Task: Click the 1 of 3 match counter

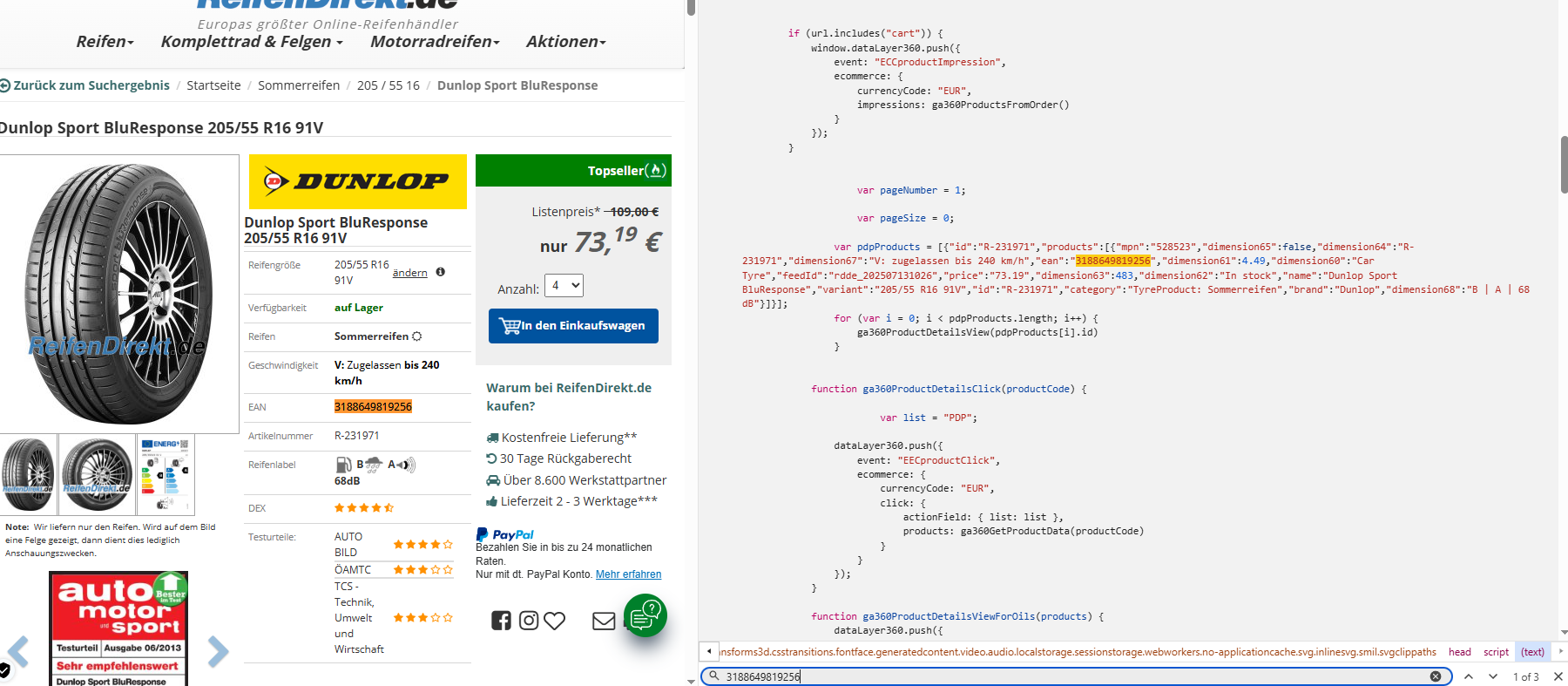Action: 1526,676
